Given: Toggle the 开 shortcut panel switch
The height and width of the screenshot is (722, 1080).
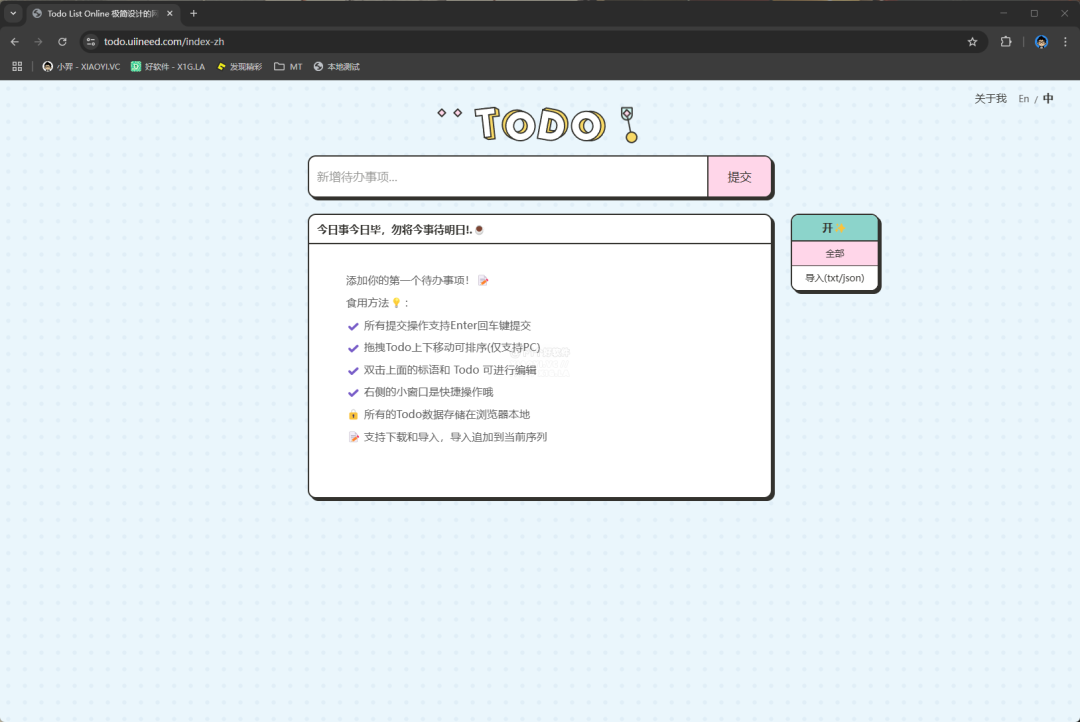Looking at the screenshot, I should click(x=834, y=228).
